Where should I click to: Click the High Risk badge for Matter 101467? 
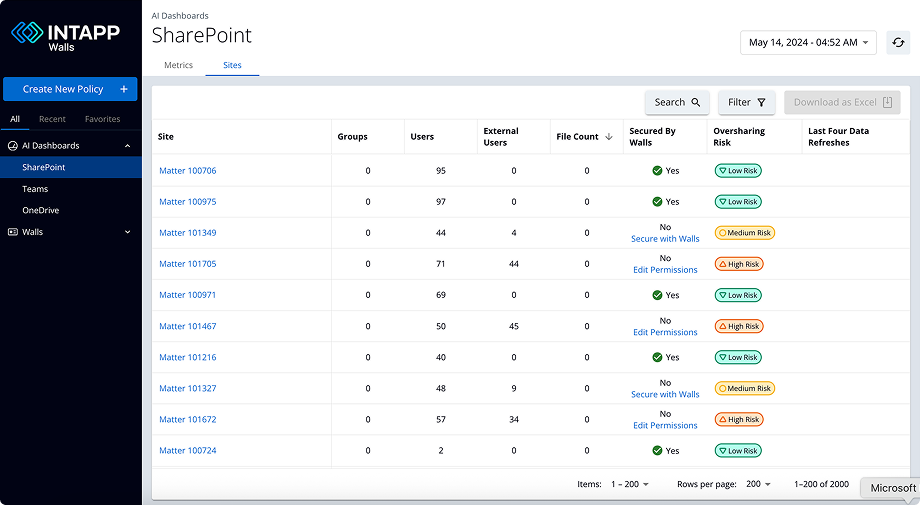pos(739,326)
